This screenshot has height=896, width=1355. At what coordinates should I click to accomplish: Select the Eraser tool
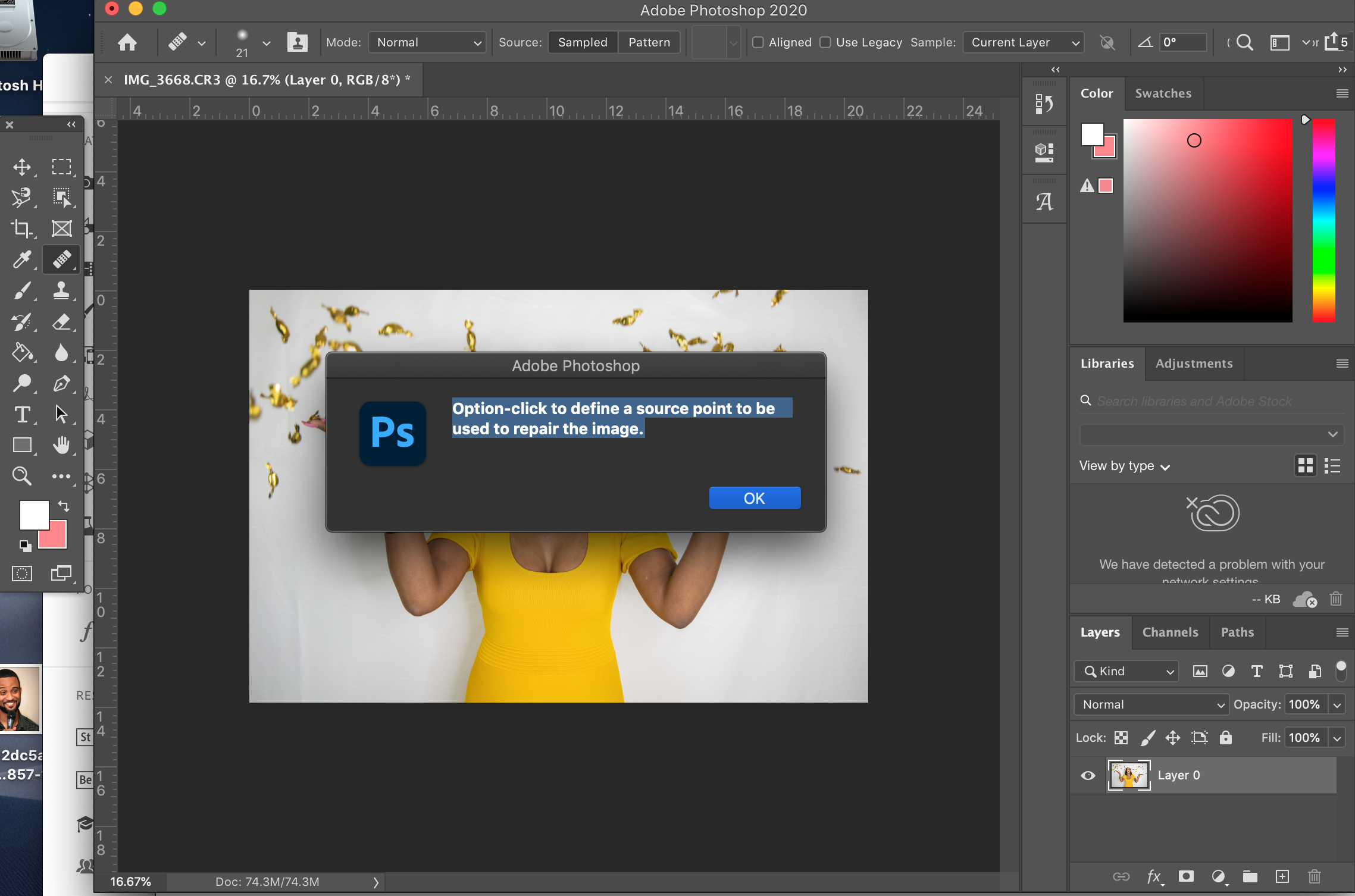coord(61,322)
